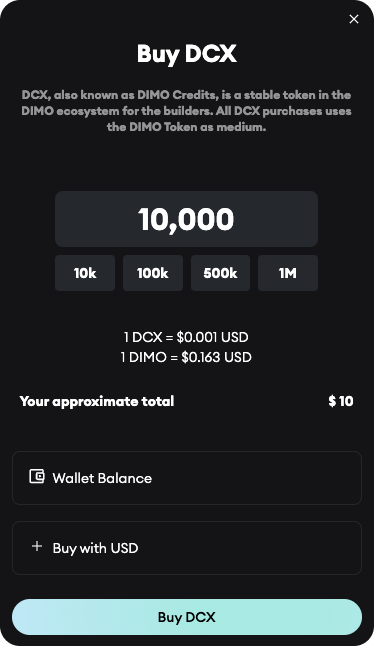374x646 pixels.
Task: Click the 'Buy with USD' text label
Action: pyautogui.click(x=95, y=548)
